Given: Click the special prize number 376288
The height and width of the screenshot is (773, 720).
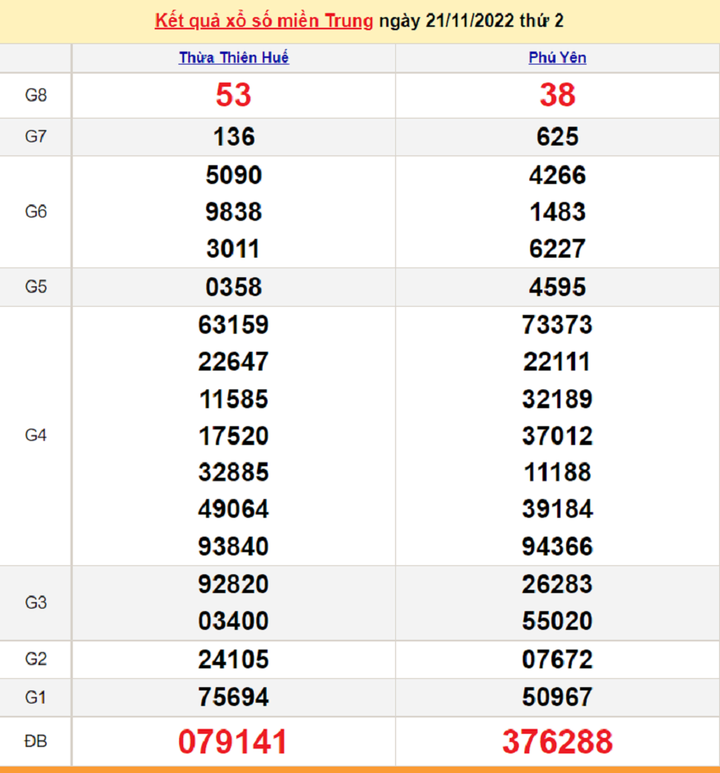Looking at the screenshot, I should [x=557, y=742].
